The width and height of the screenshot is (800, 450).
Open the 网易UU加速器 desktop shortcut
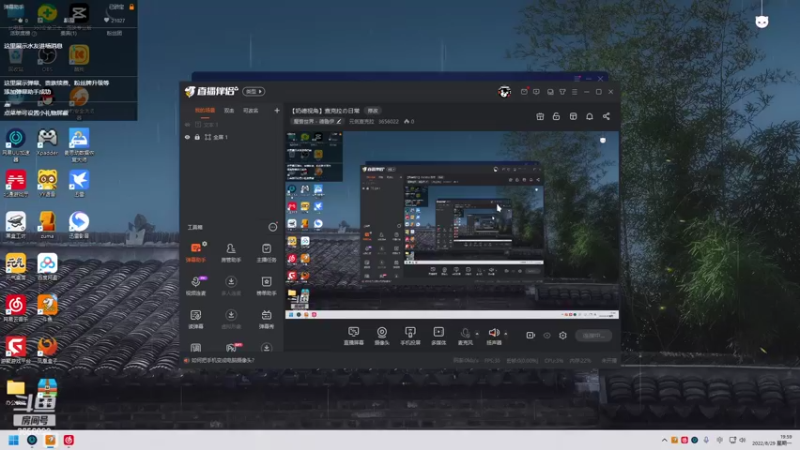15,145
